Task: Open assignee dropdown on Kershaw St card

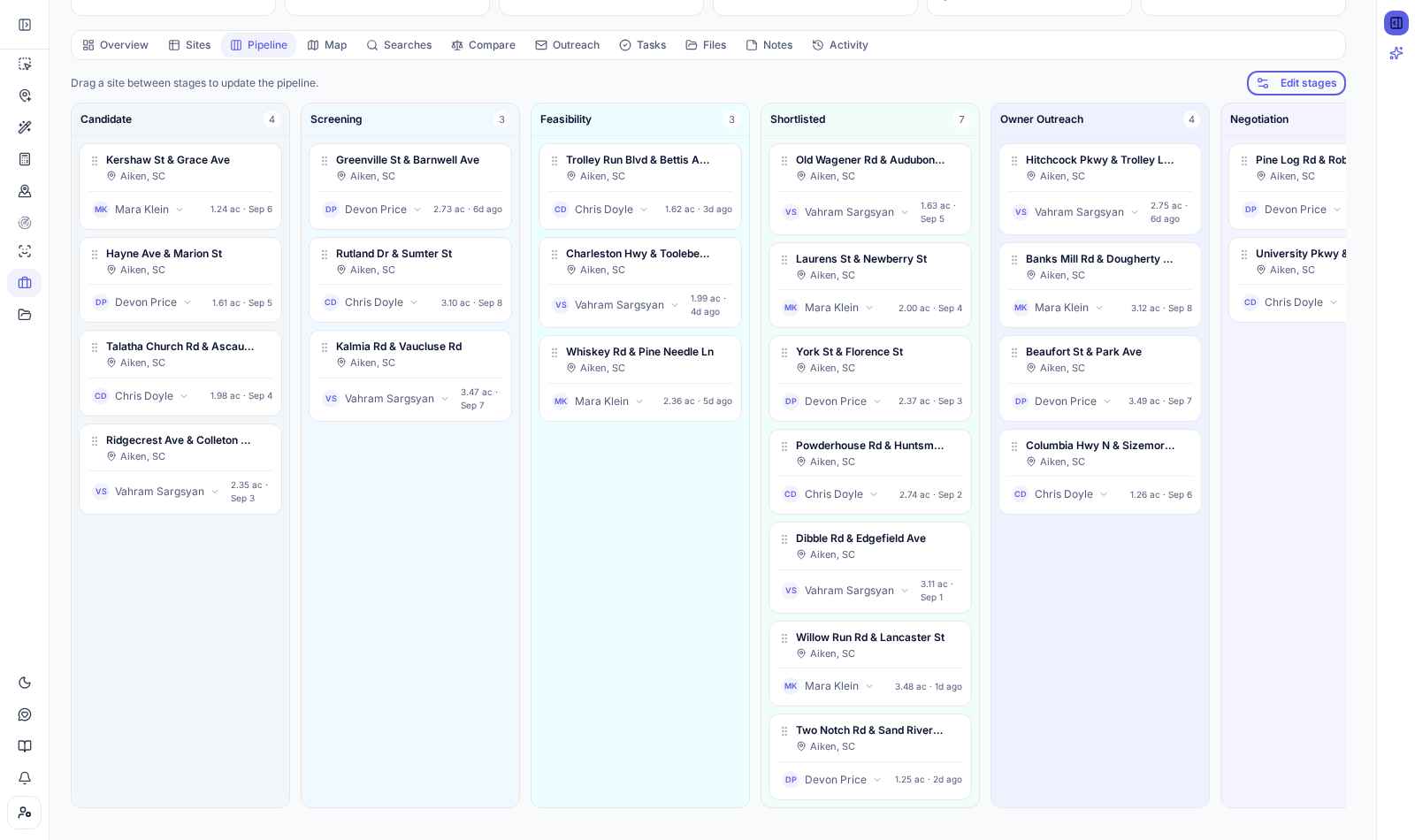Action: coord(140,210)
